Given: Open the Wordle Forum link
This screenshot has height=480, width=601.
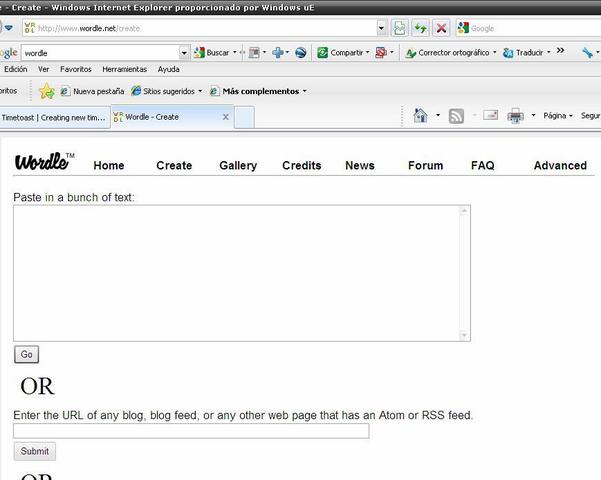Looking at the screenshot, I should tap(425, 165).
